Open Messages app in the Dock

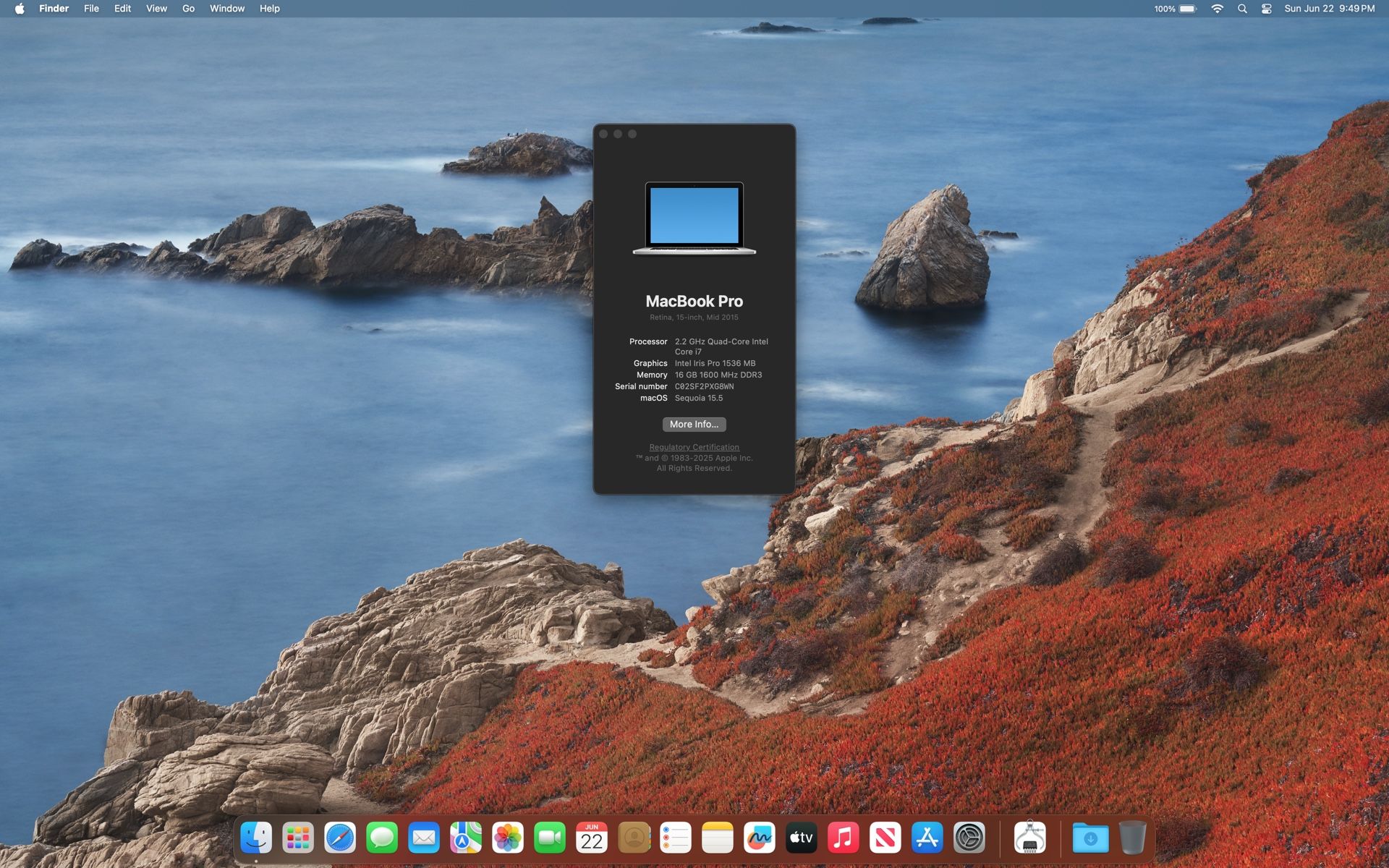pos(382,838)
